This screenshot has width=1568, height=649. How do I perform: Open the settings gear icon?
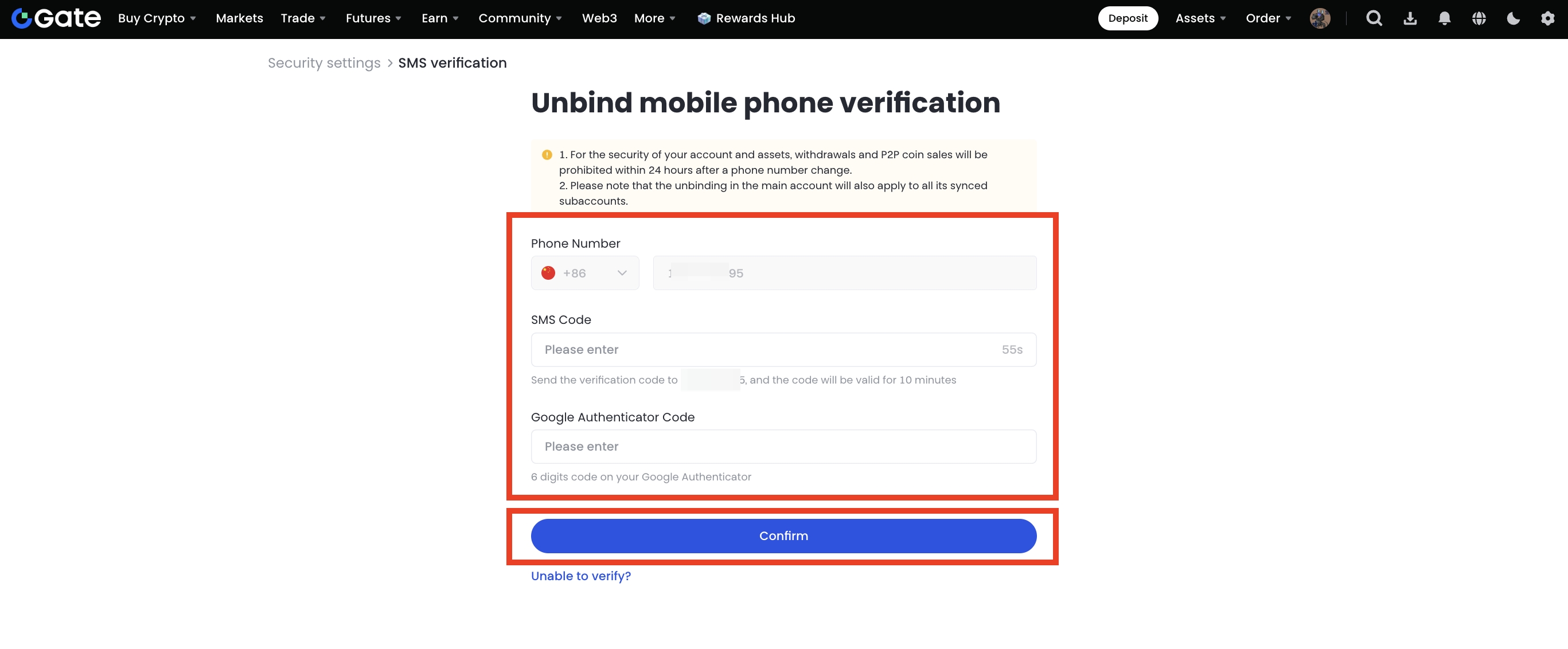1547,18
